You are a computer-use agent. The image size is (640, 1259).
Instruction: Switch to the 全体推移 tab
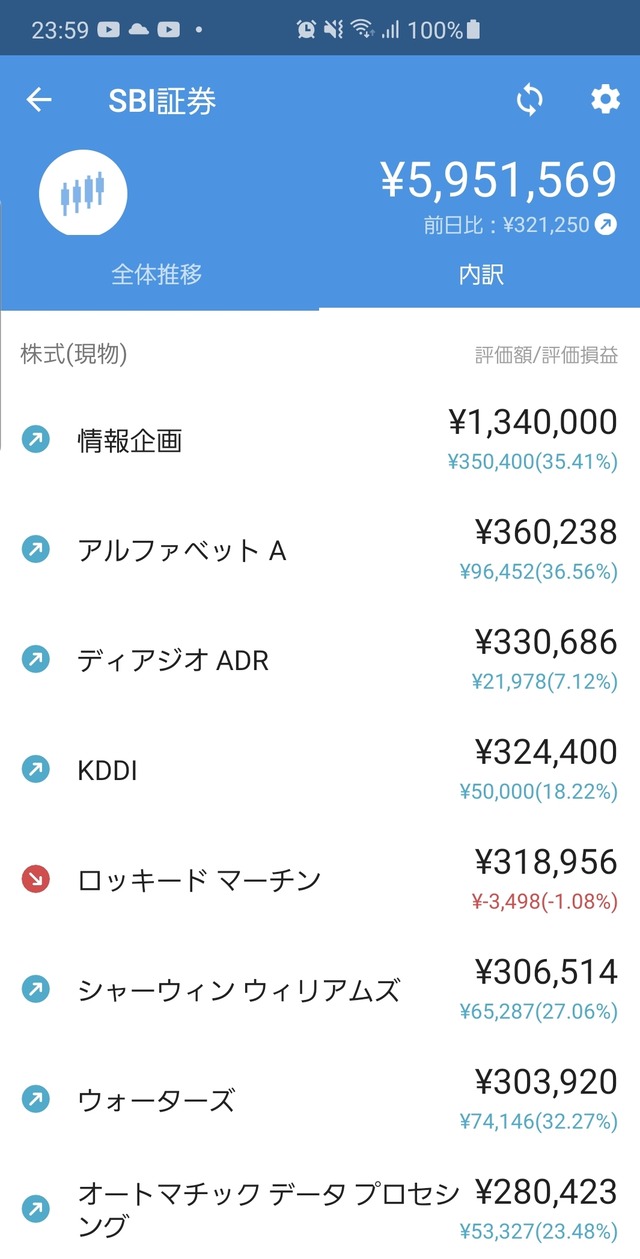point(157,274)
